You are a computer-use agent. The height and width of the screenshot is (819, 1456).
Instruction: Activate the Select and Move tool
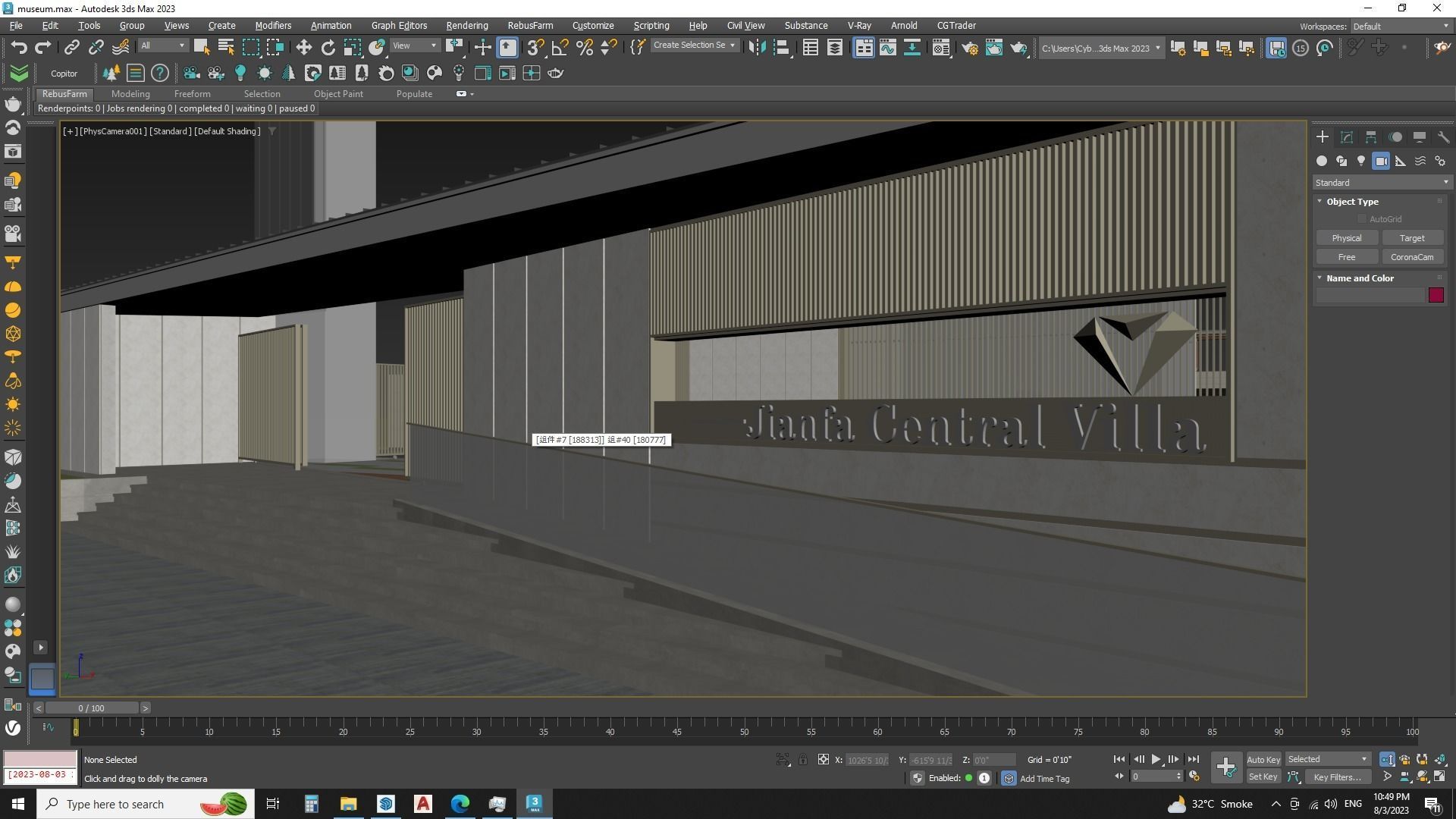click(303, 47)
